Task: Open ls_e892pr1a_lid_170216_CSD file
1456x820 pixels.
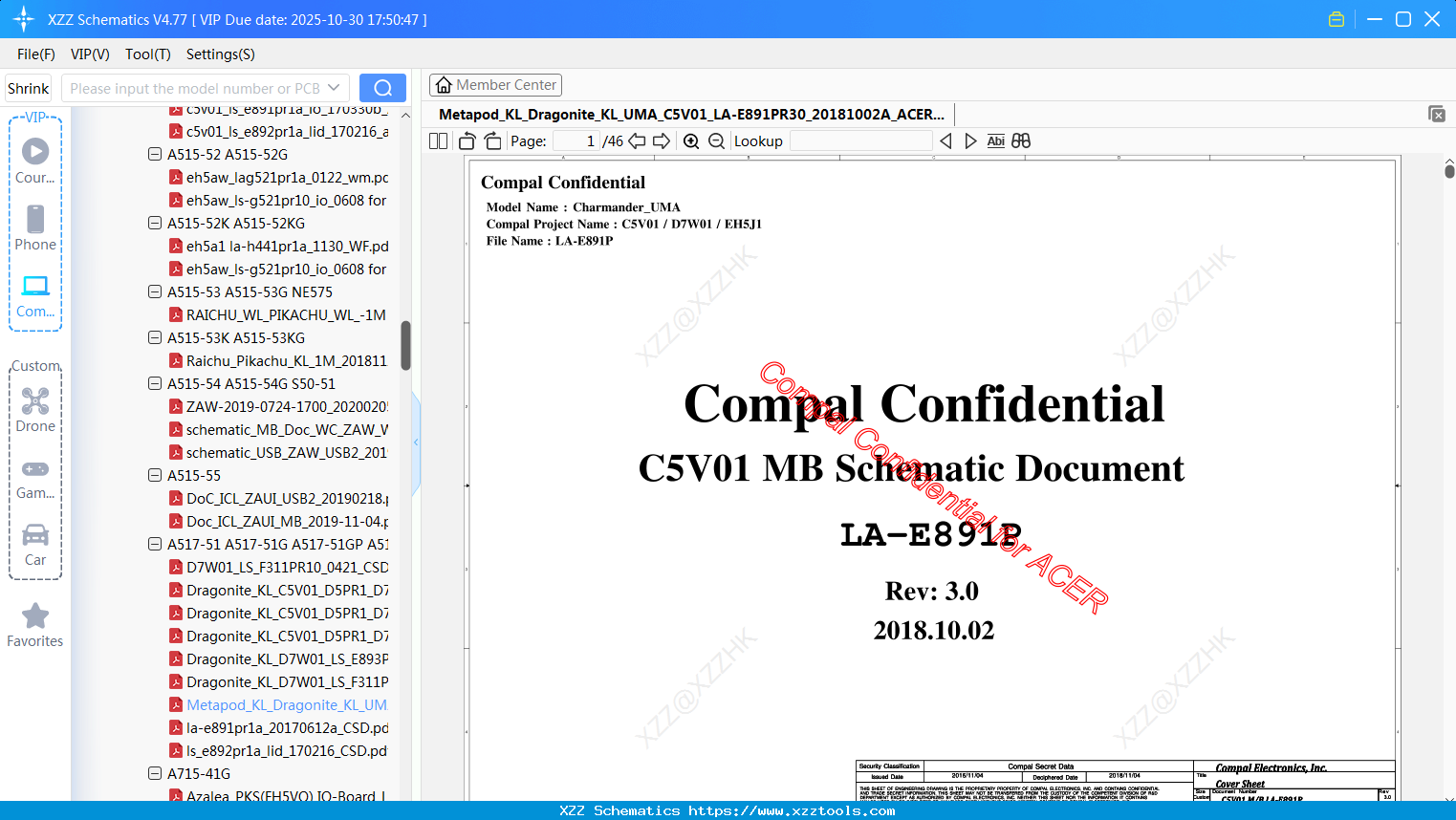Action: point(277,750)
